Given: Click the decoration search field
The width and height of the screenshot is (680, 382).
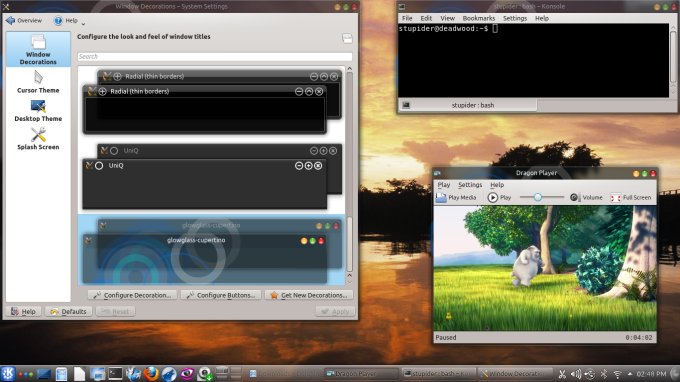Looking at the screenshot, I should click(x=215, y=56).
